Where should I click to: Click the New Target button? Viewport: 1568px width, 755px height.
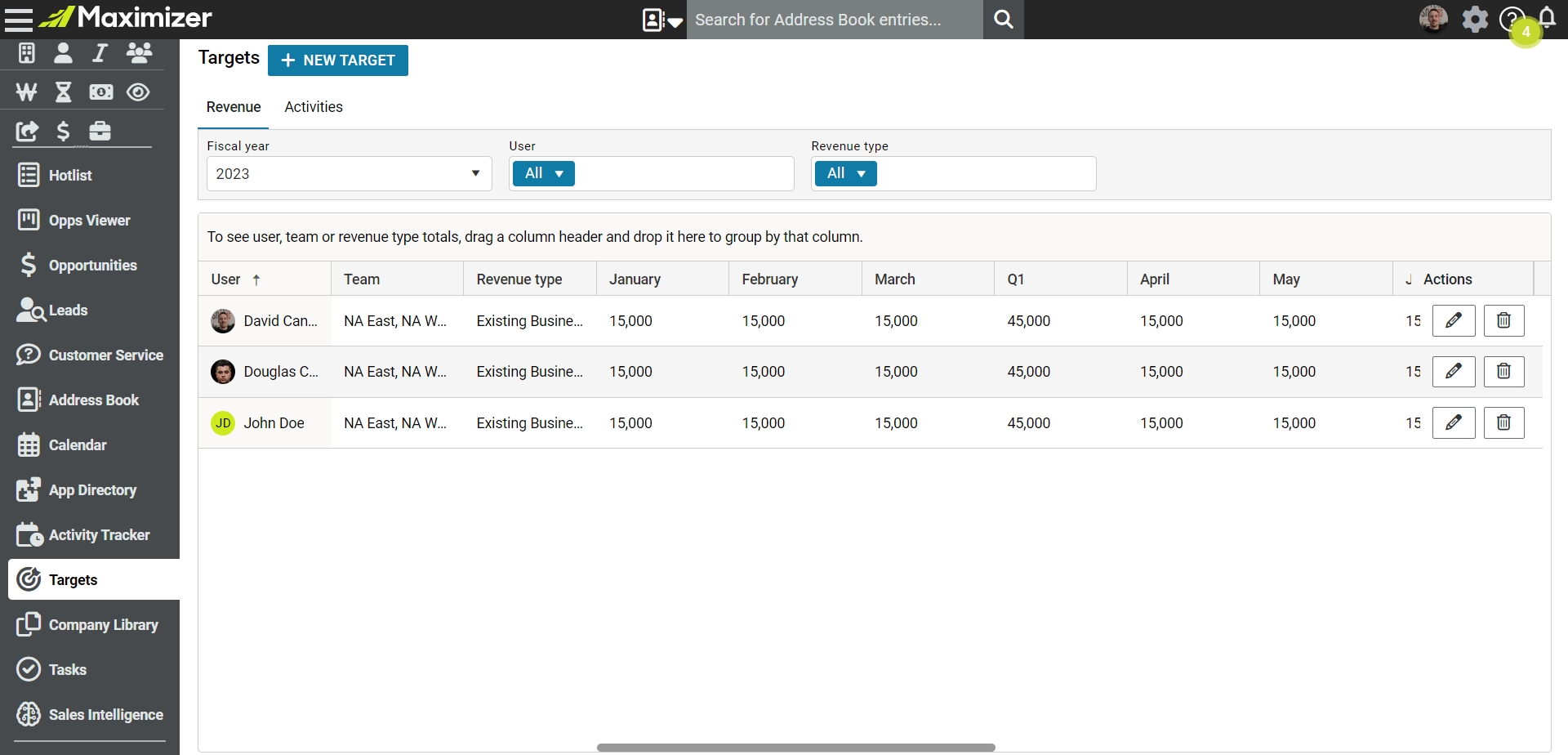[338, 60]
